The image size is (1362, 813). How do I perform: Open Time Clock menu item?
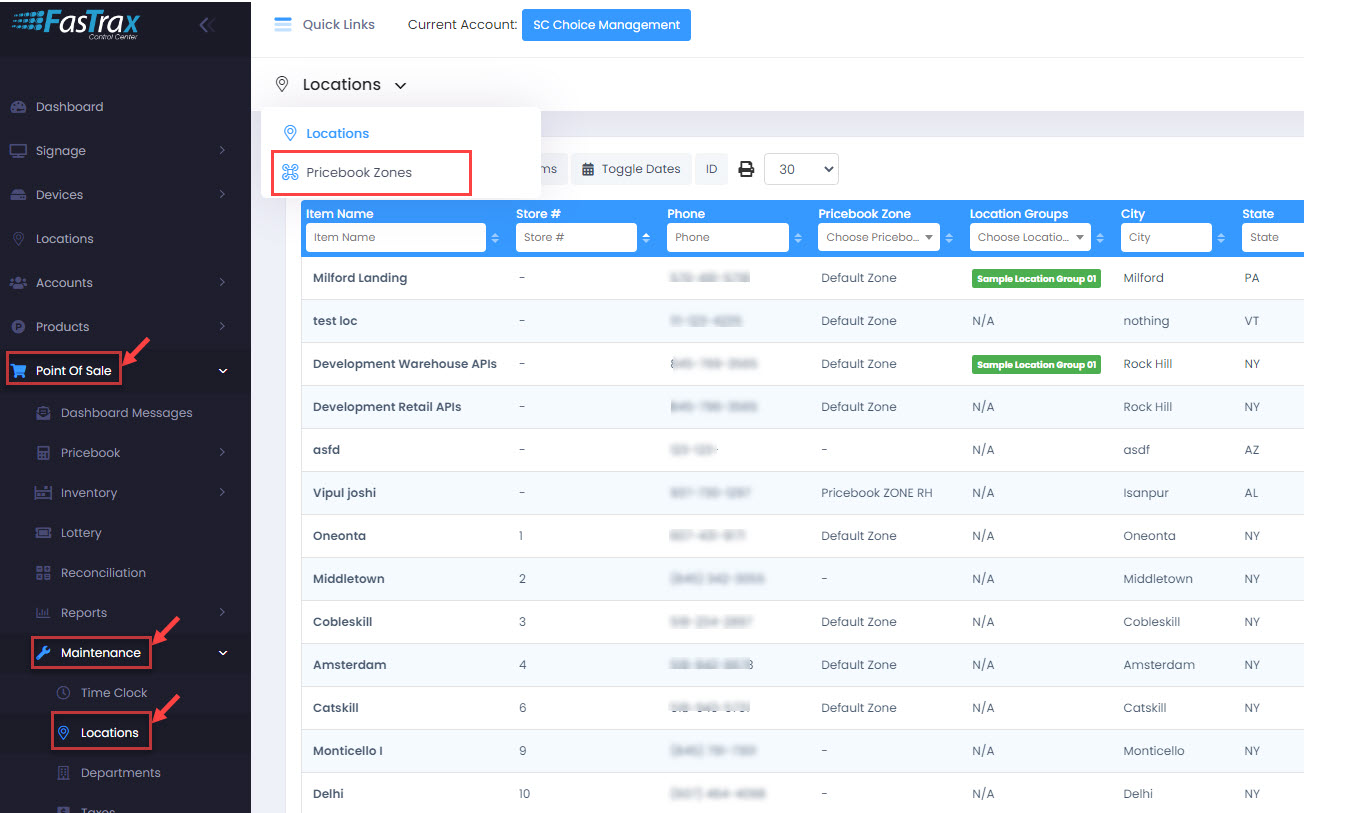114,693
